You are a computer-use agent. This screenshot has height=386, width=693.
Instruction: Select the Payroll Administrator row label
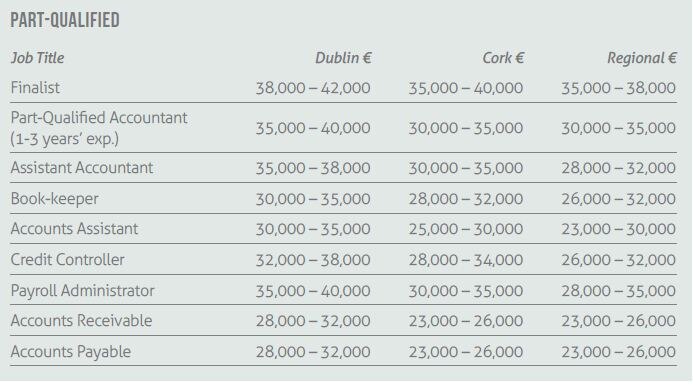[83, 290]
